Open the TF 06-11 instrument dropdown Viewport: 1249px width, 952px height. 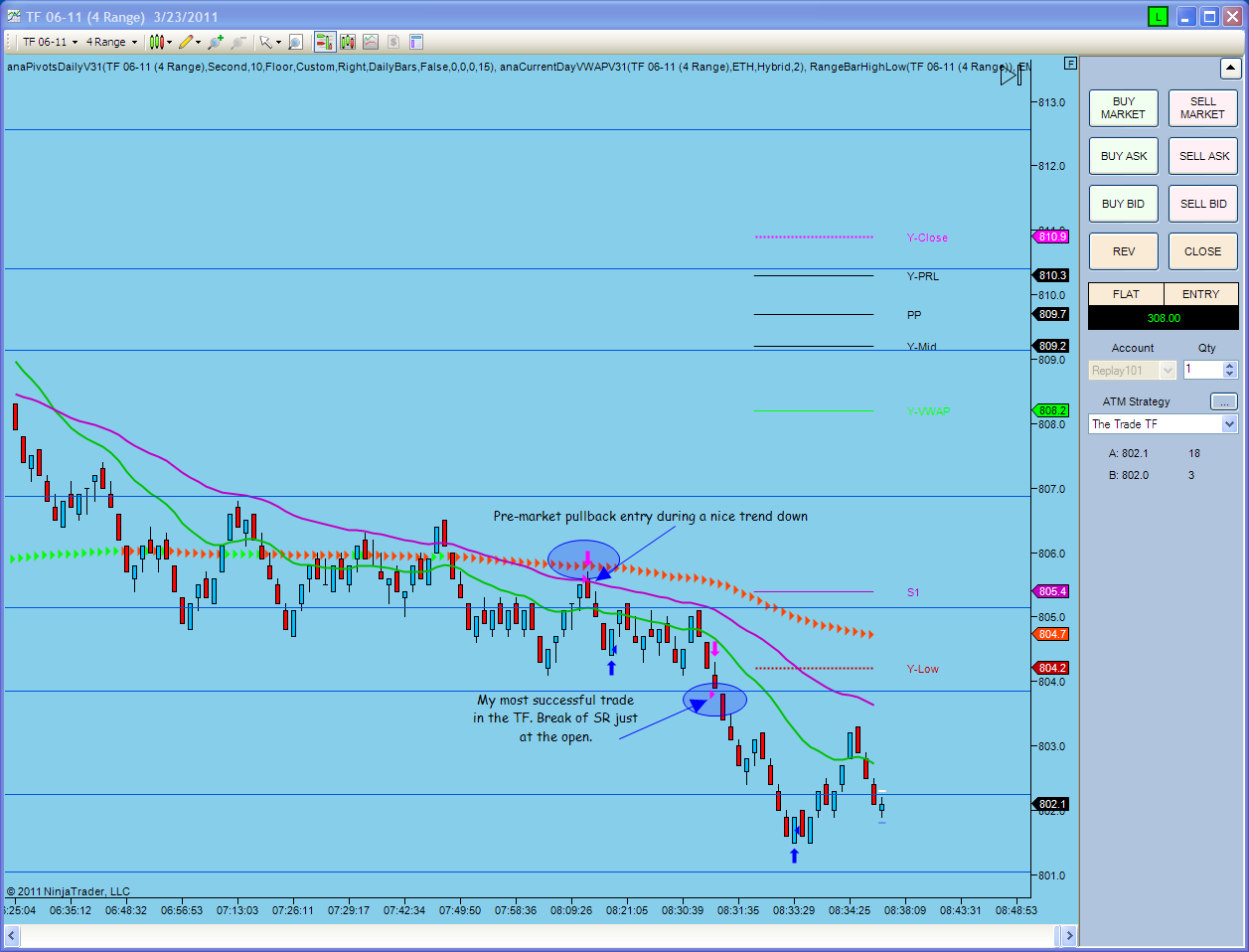pyautogui.click(x=50, y=42)
